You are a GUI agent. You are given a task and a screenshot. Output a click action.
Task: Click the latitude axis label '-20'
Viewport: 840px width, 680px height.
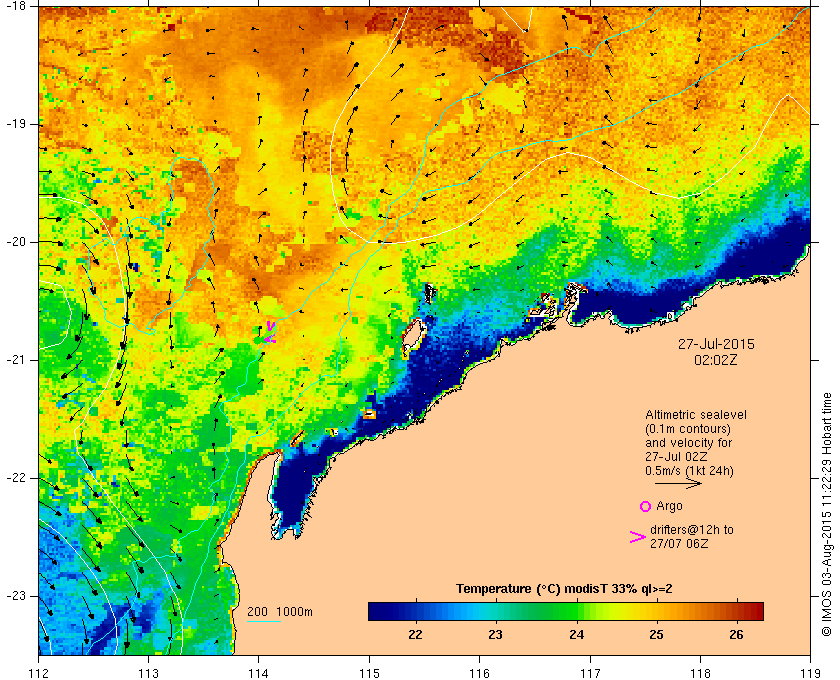point(14,242)
